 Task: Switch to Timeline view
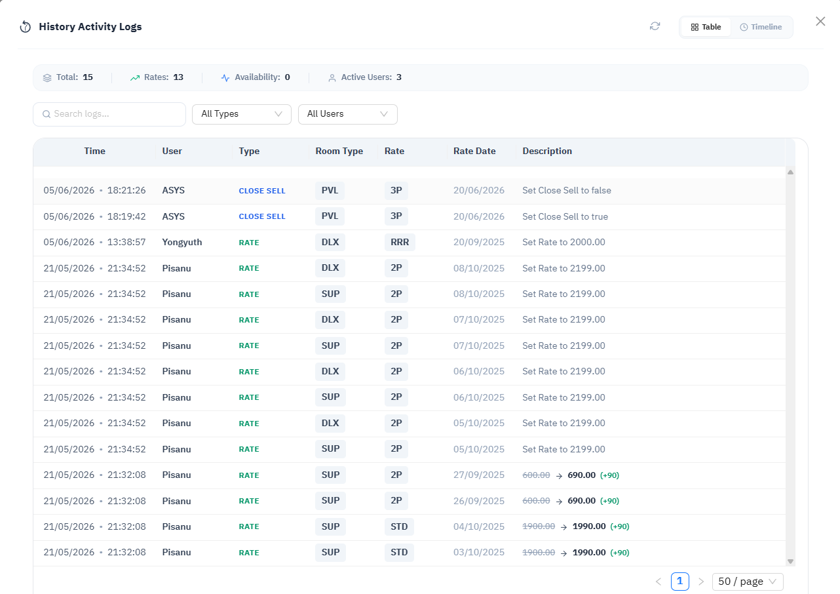coord(761,27)
